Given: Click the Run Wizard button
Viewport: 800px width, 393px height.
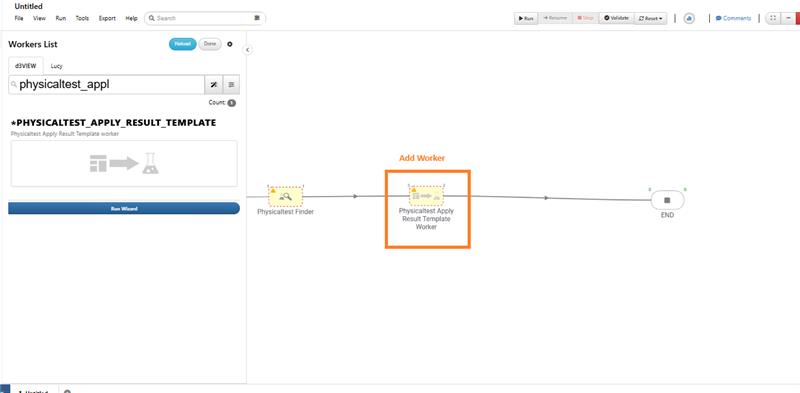Looking at the screenshot, I should (124, 208).
